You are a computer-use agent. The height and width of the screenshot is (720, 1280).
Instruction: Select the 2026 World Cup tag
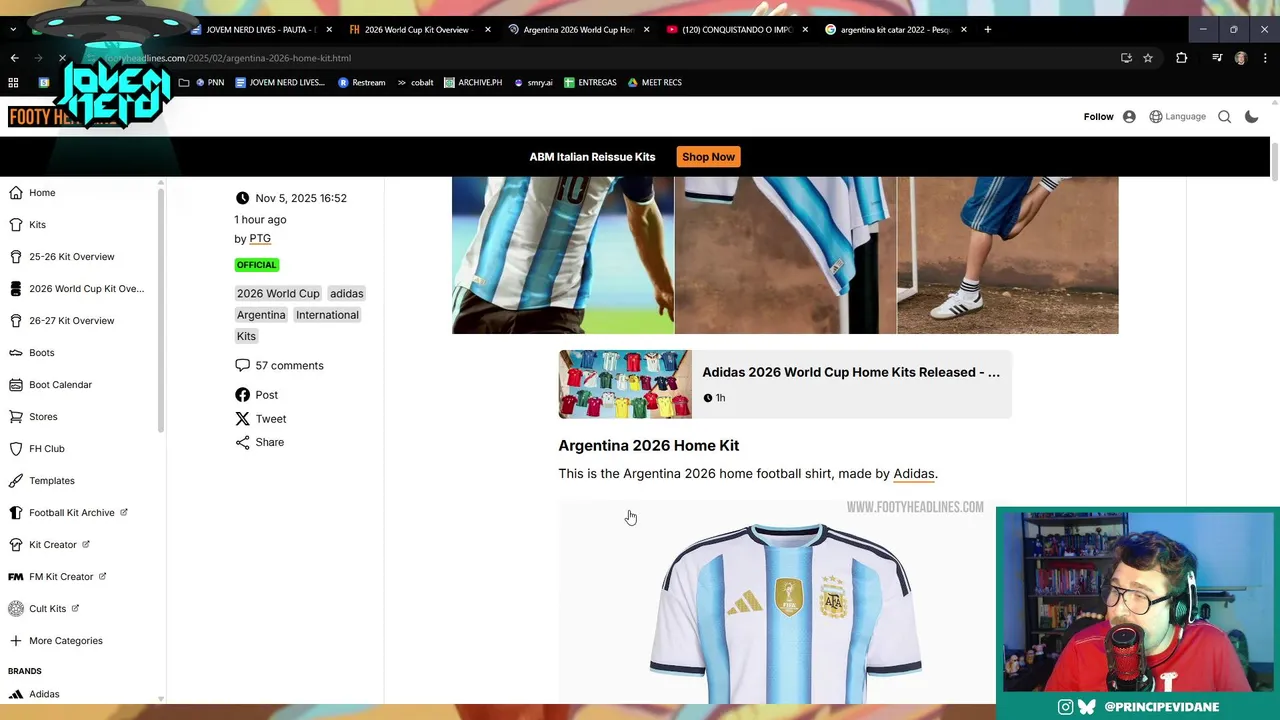point(278,294)
